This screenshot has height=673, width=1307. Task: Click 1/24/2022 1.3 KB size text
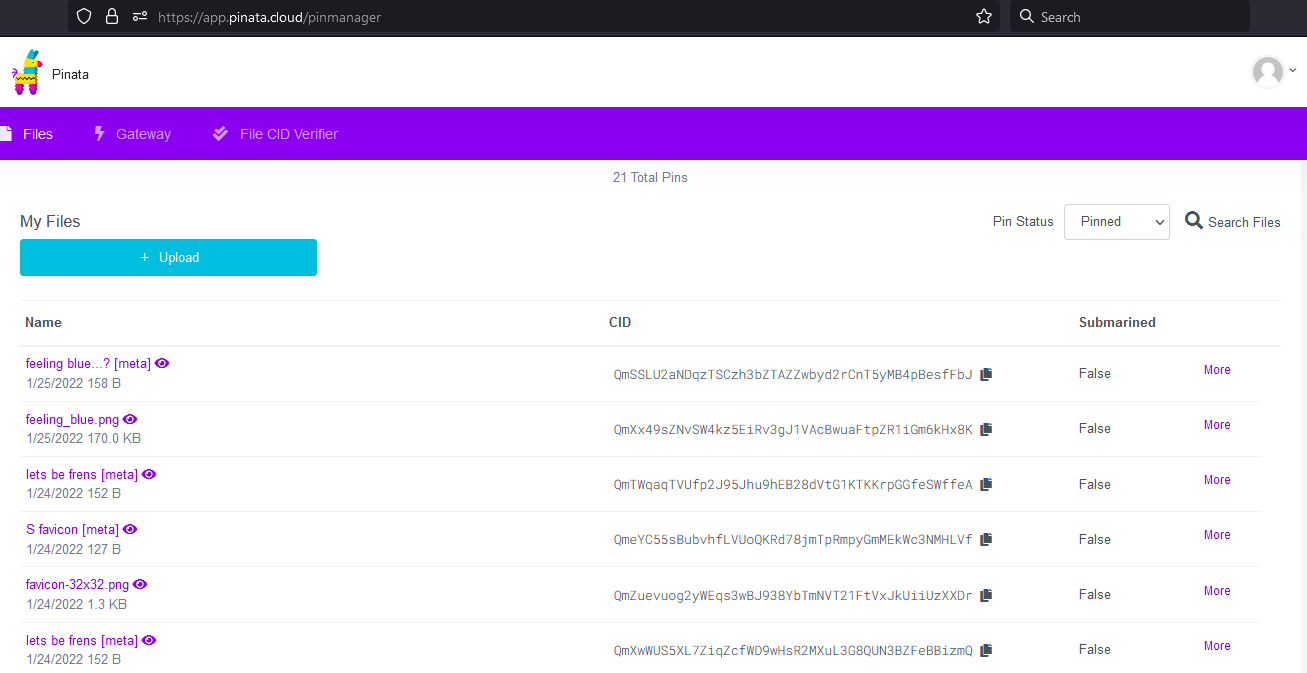[76, 604]
